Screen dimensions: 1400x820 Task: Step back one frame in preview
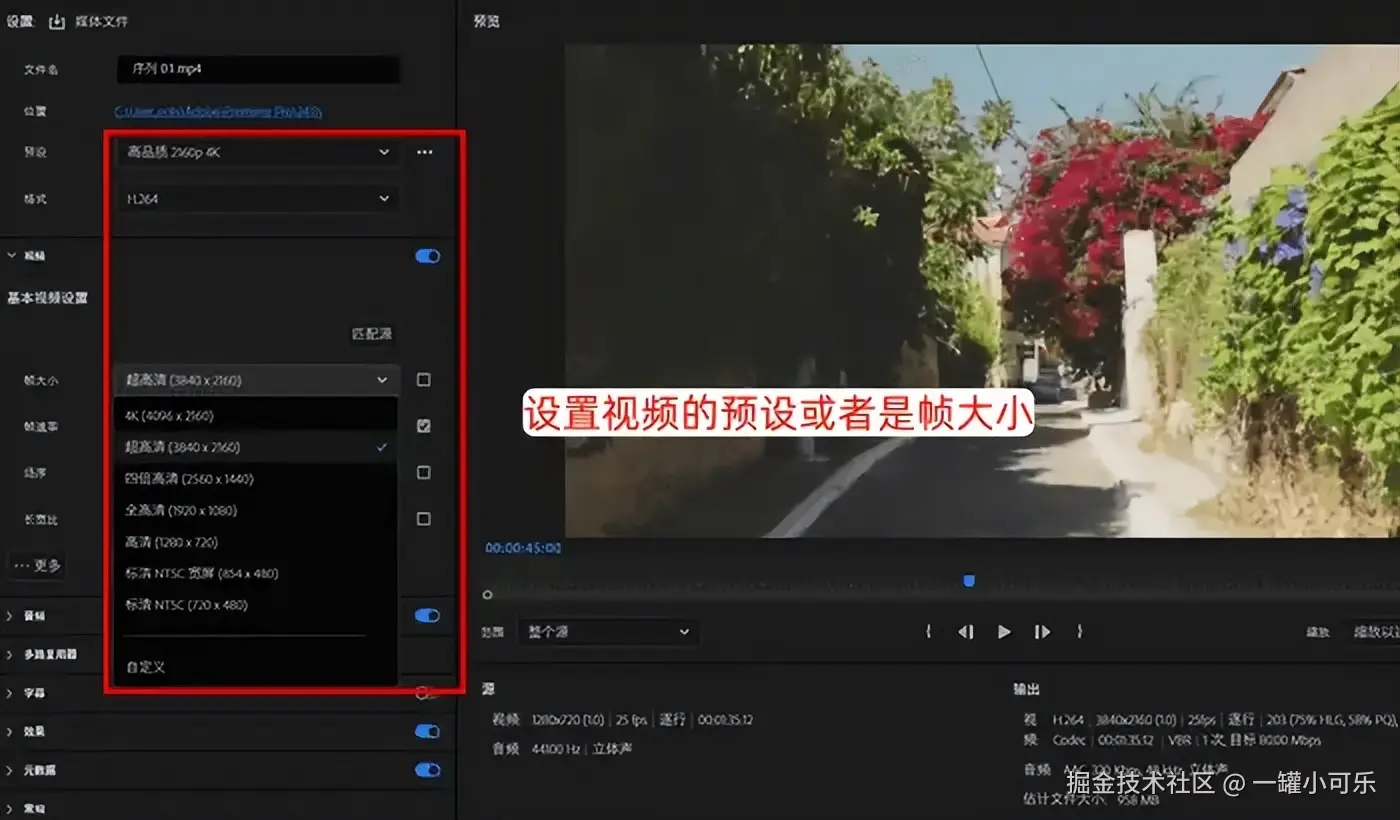point(965,631)
